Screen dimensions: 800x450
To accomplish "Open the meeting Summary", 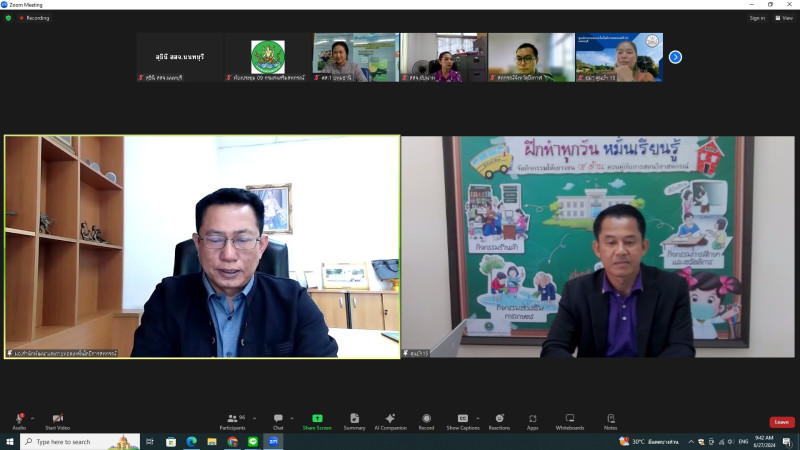I will tap(354, 419).
